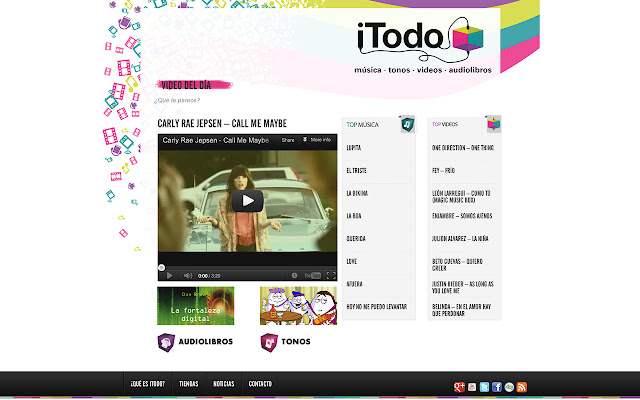The width and height of the screenshot is (640, 400).
Task: Open León Larregui – Como Tú video
Action: [461, 197]
